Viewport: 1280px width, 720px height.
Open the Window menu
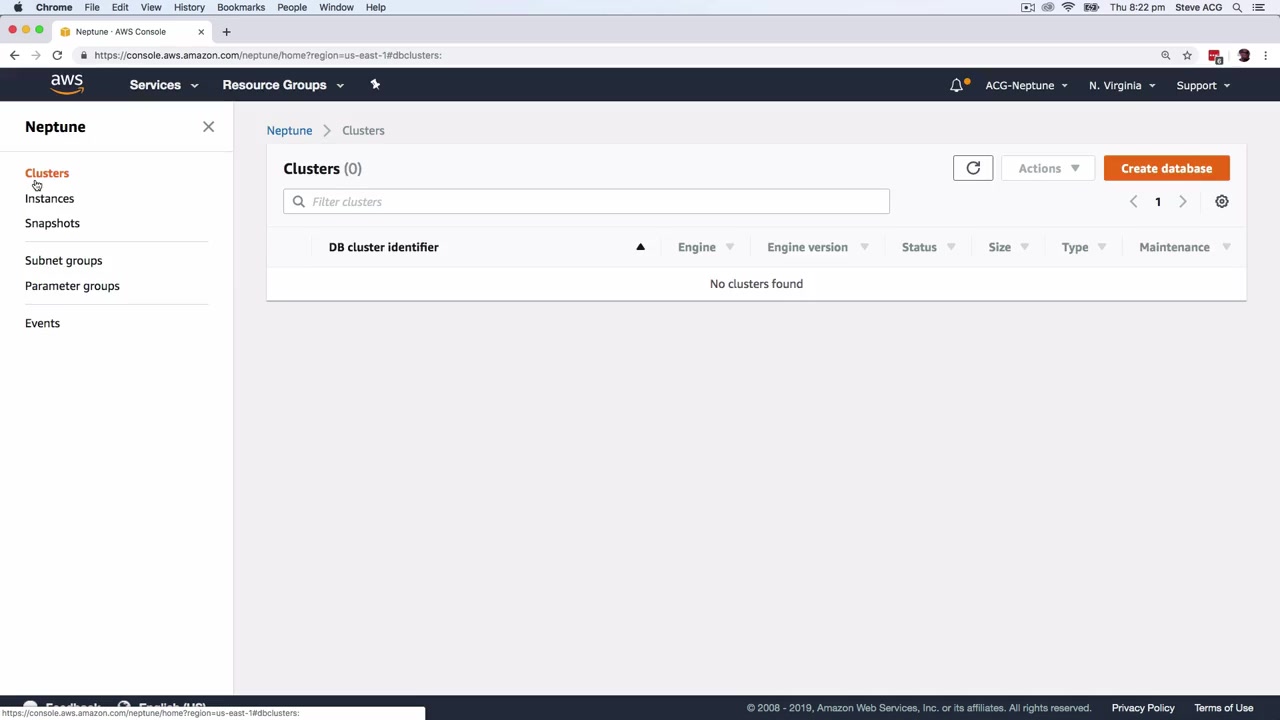point(336,7)
